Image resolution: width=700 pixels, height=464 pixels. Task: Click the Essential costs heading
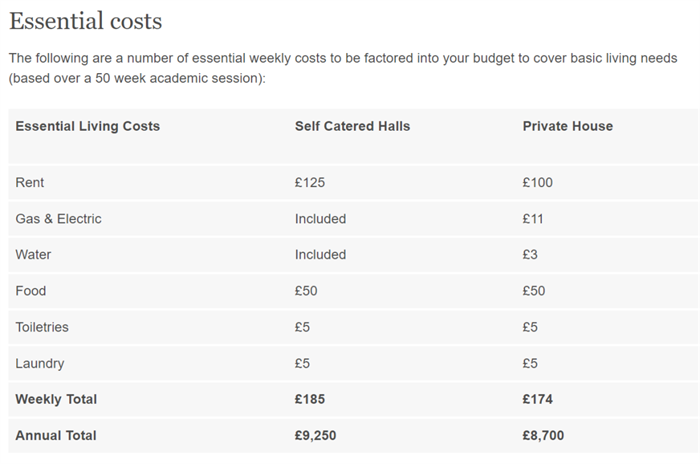(86, 21)
